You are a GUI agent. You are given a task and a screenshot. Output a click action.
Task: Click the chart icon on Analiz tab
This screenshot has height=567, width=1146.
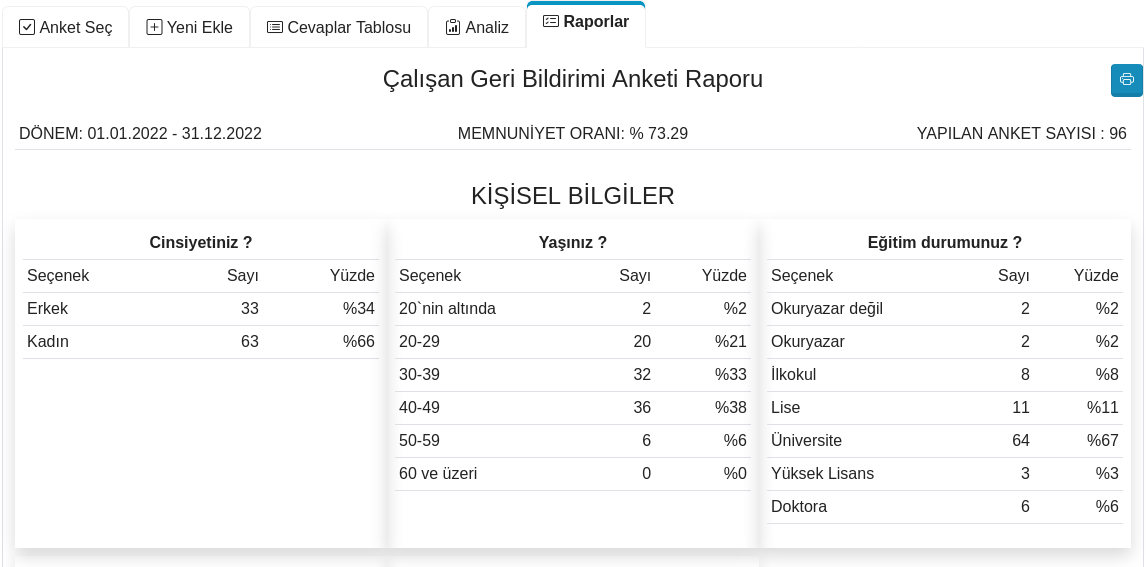453,28
